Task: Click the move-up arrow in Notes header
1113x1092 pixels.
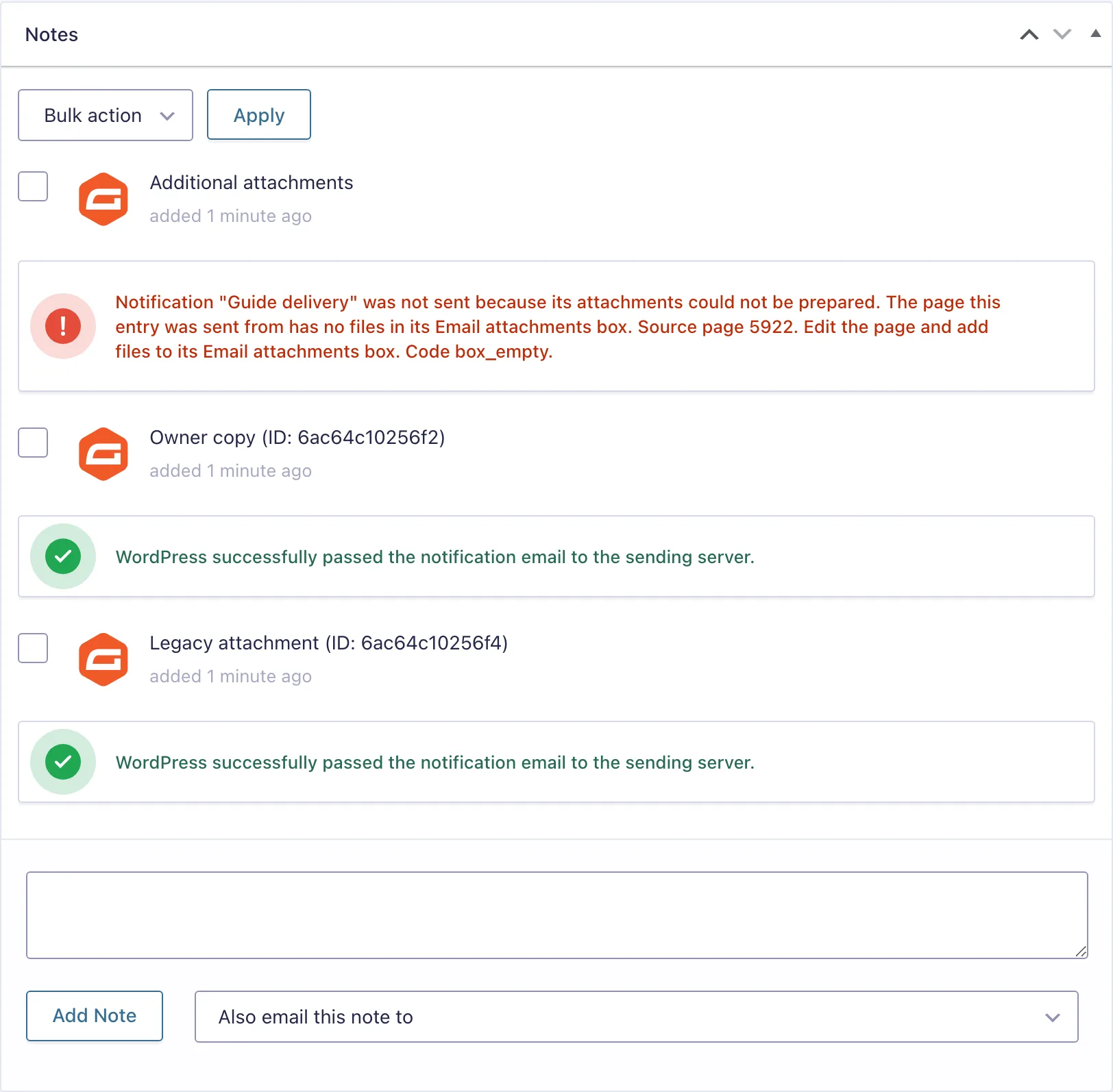Action: pyautogui.click(x=1029, y=35)
